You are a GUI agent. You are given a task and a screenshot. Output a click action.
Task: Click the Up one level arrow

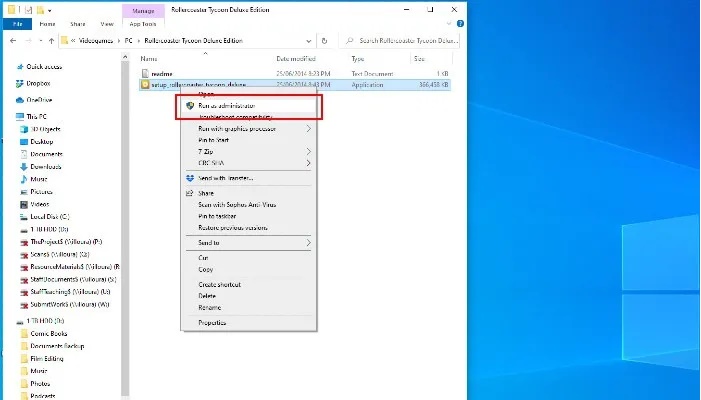click(51, 41)
